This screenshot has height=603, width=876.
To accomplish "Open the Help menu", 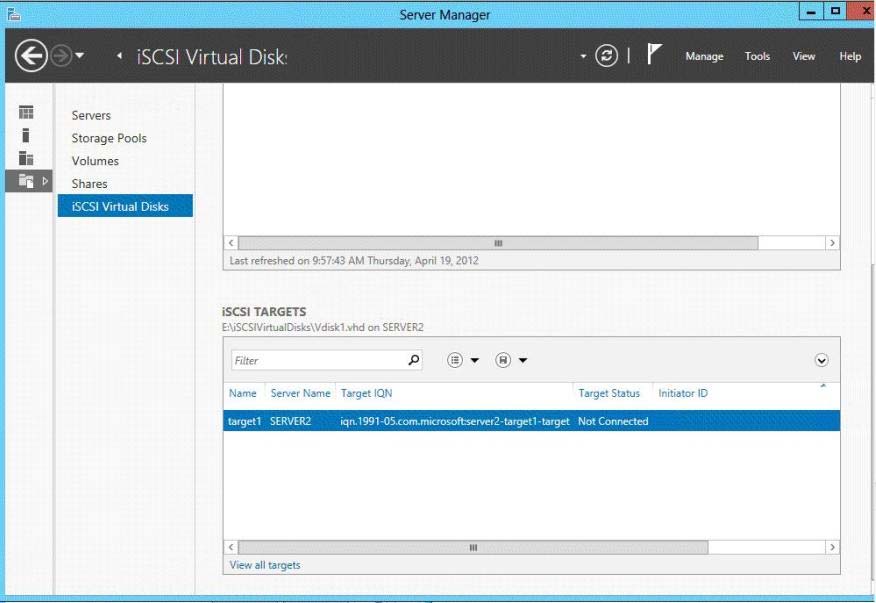I will (850, 56).
